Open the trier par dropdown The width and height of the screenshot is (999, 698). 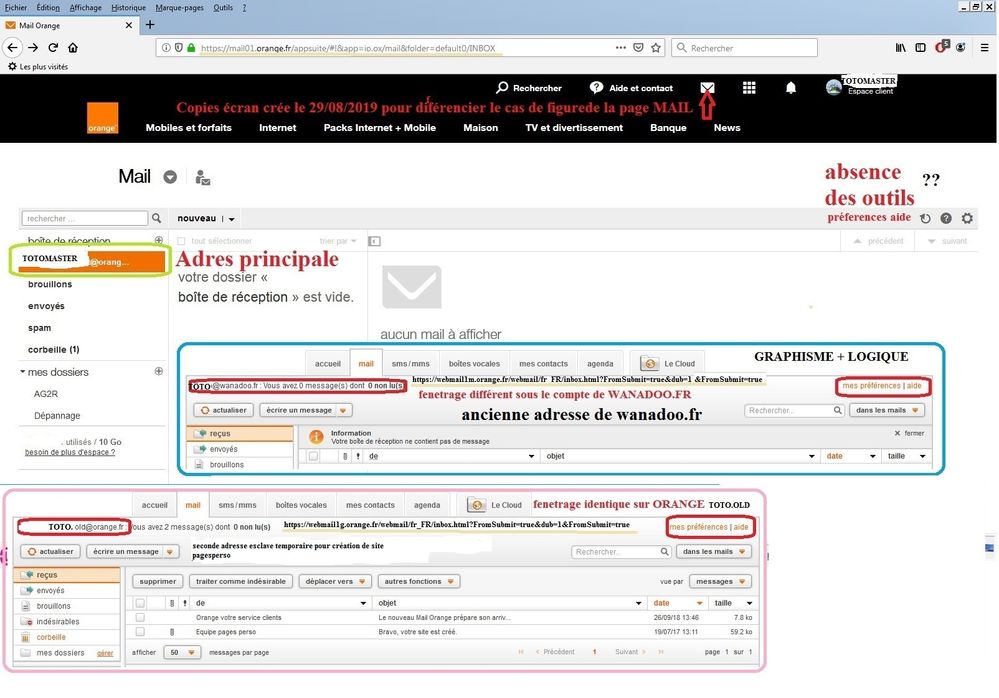click(338, 241)
